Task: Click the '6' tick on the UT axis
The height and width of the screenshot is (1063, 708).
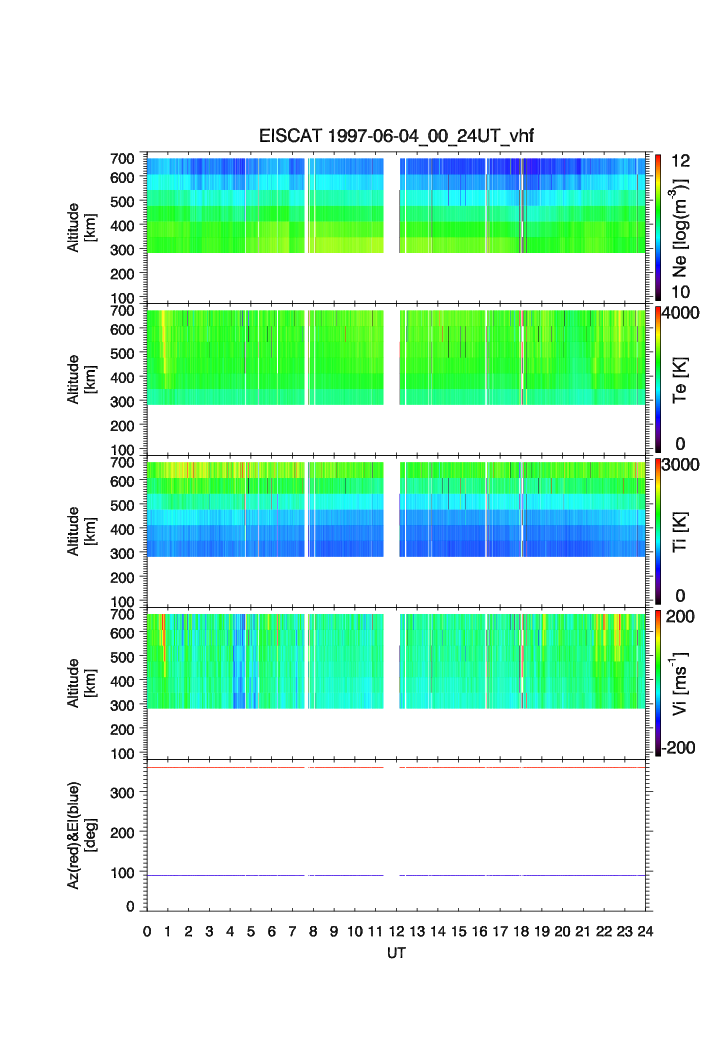Action: pos(271,931)
